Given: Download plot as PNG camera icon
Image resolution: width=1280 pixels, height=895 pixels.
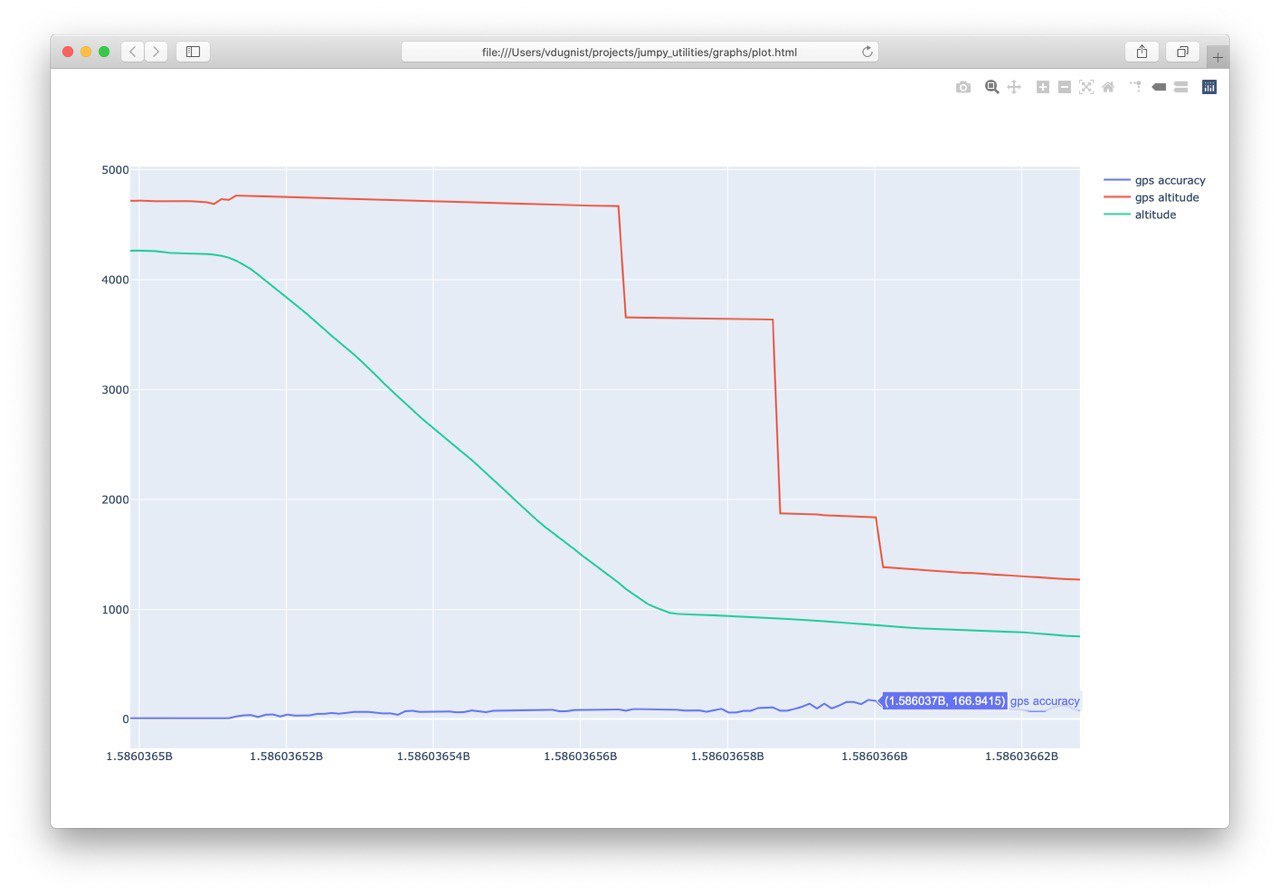Looking at the screenshot, I should point(963,88).
